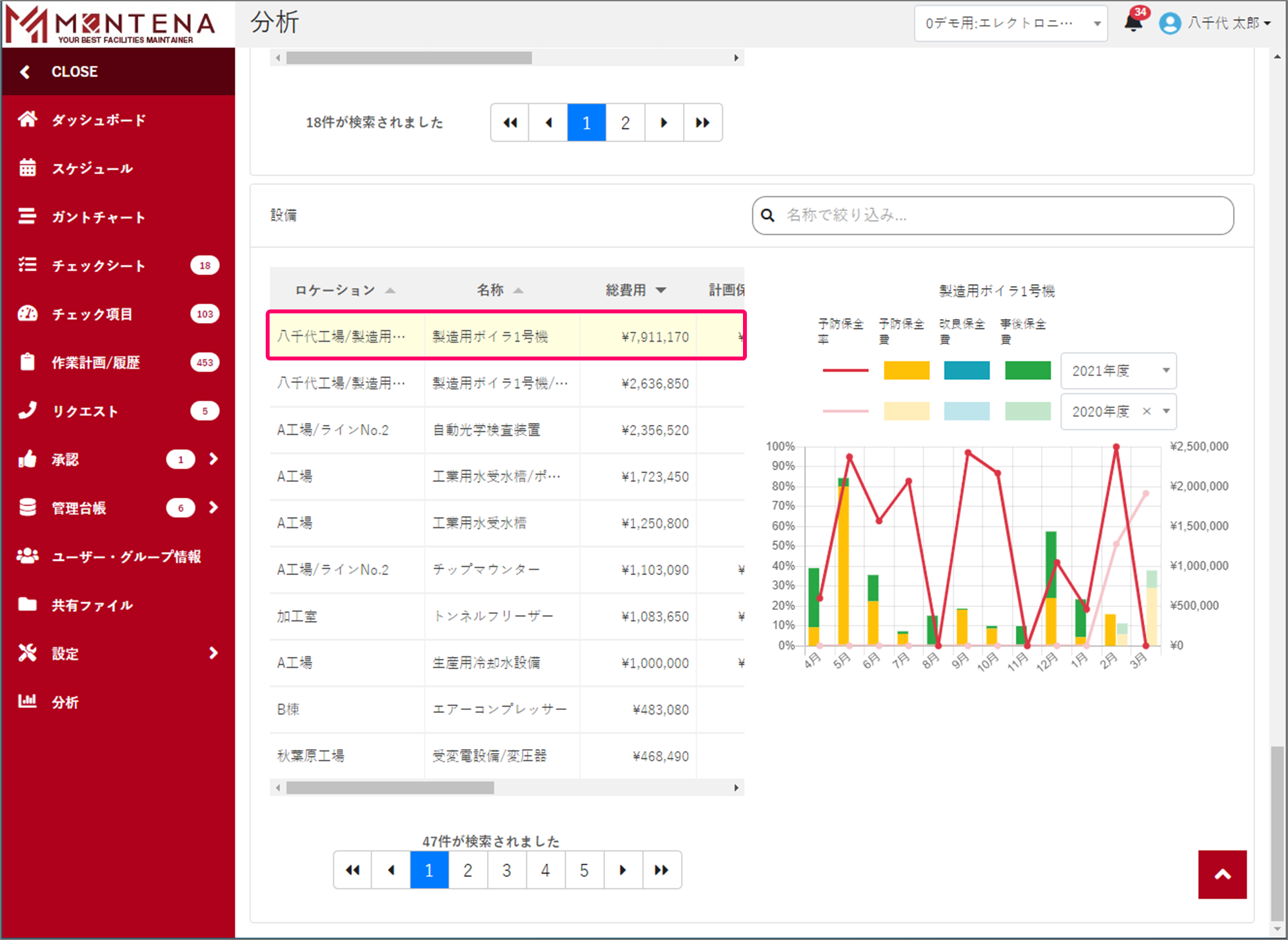Screen dimensions: 1288x940
Task: Open スケジュール calendar in sidebar
Action: 27,168
